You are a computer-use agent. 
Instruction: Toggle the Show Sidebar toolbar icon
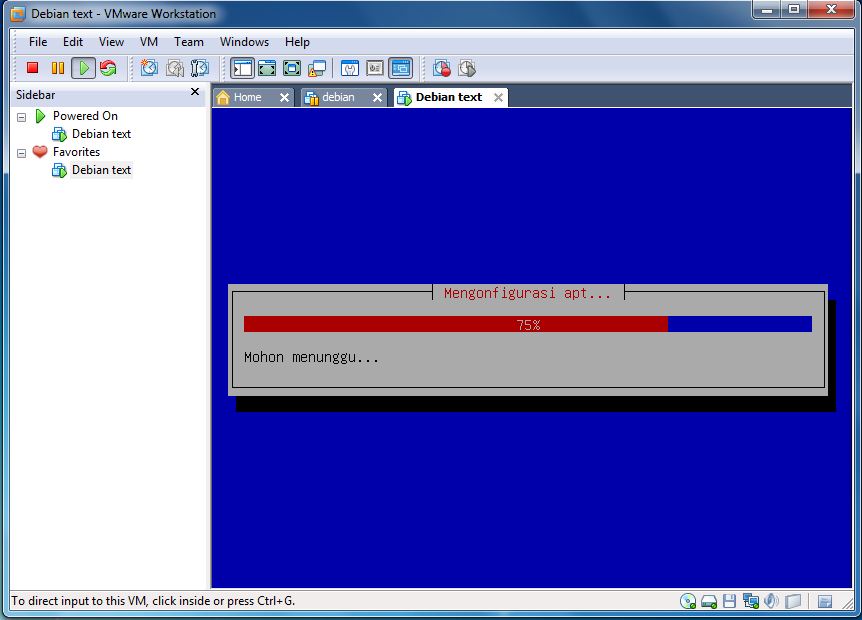[242, 68]
